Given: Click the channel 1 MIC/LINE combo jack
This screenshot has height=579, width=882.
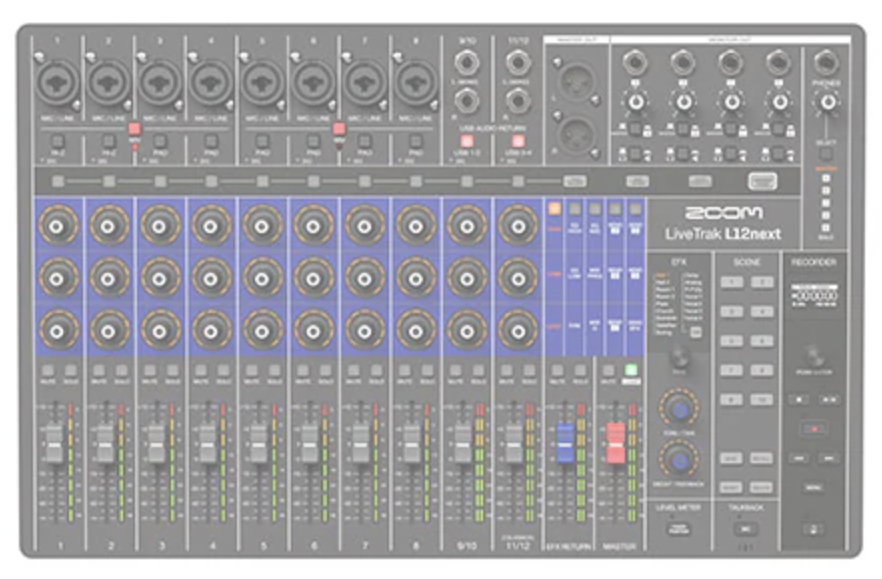Looking at the screenshot, I should [56, 83].
